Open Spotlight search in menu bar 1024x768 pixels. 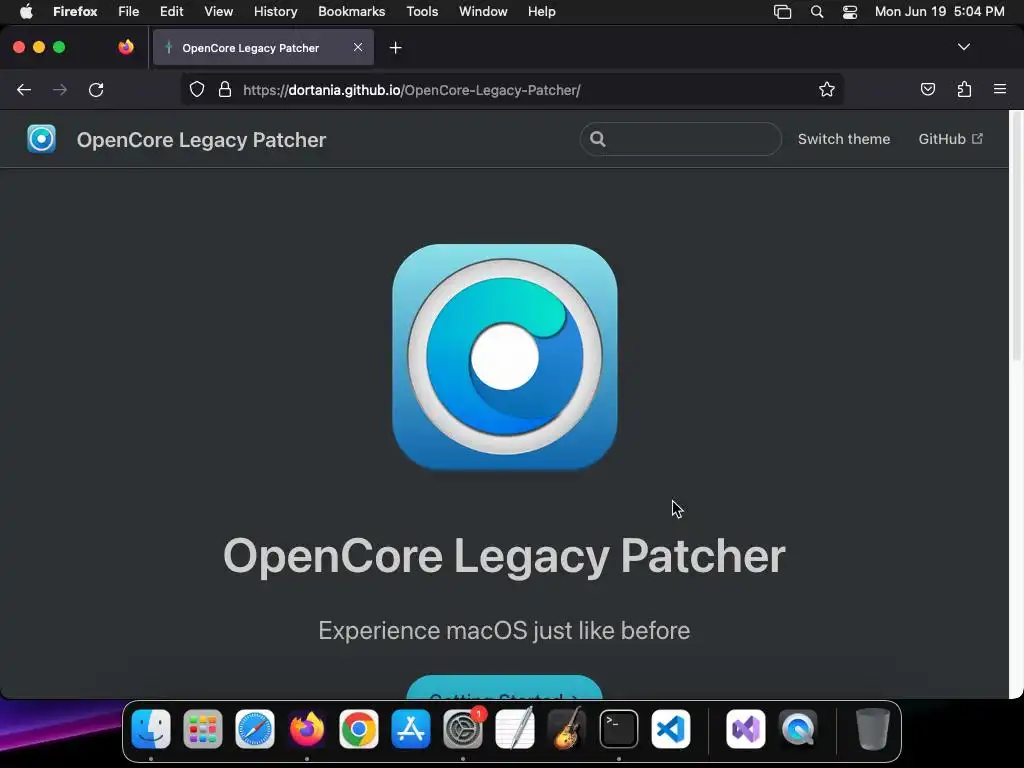[816, 12]
